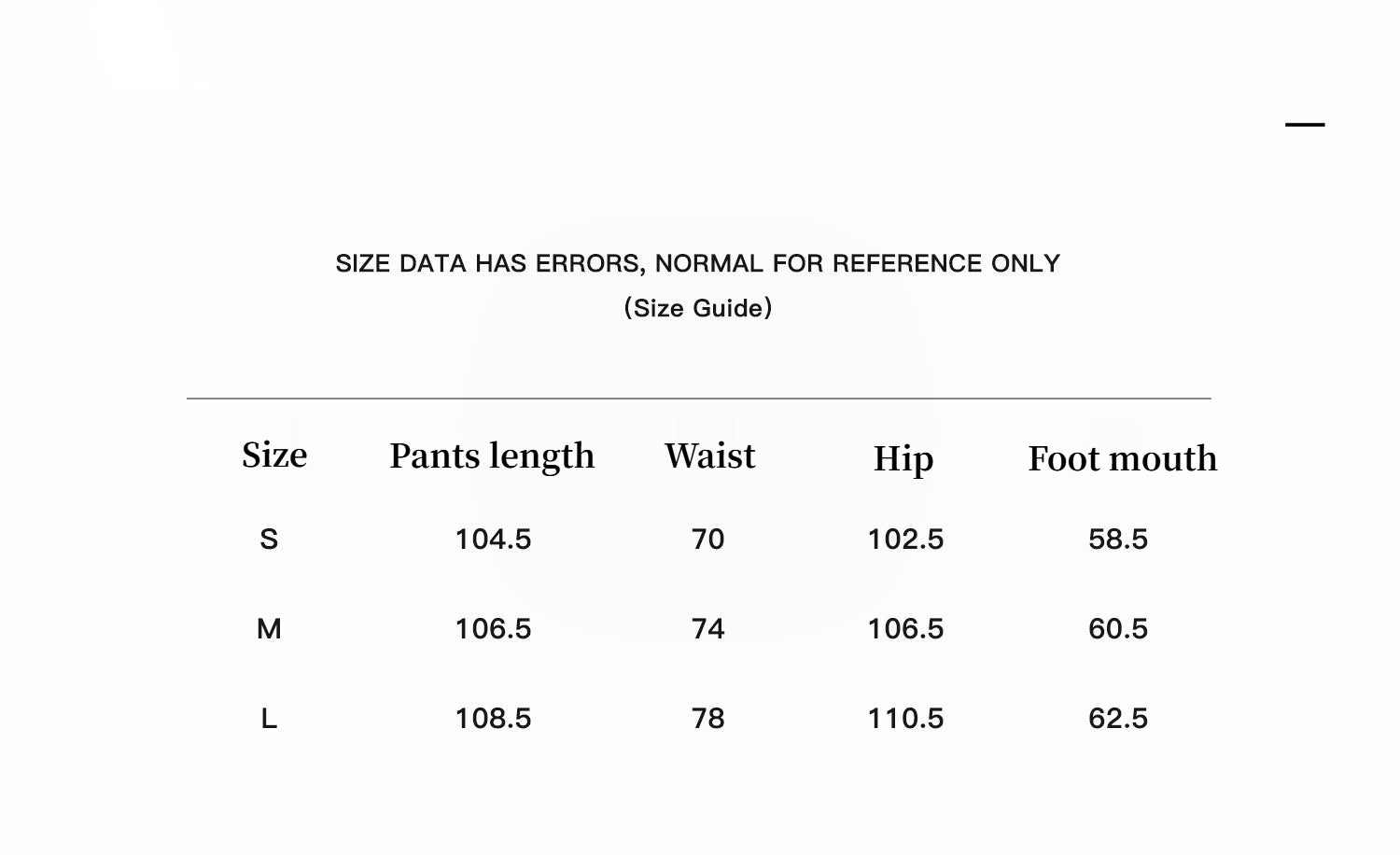1400x855 pixels.
Task: Click the '(Size Guide)' subtitle text
Action: pyautogui.click(x=698, y=308)
